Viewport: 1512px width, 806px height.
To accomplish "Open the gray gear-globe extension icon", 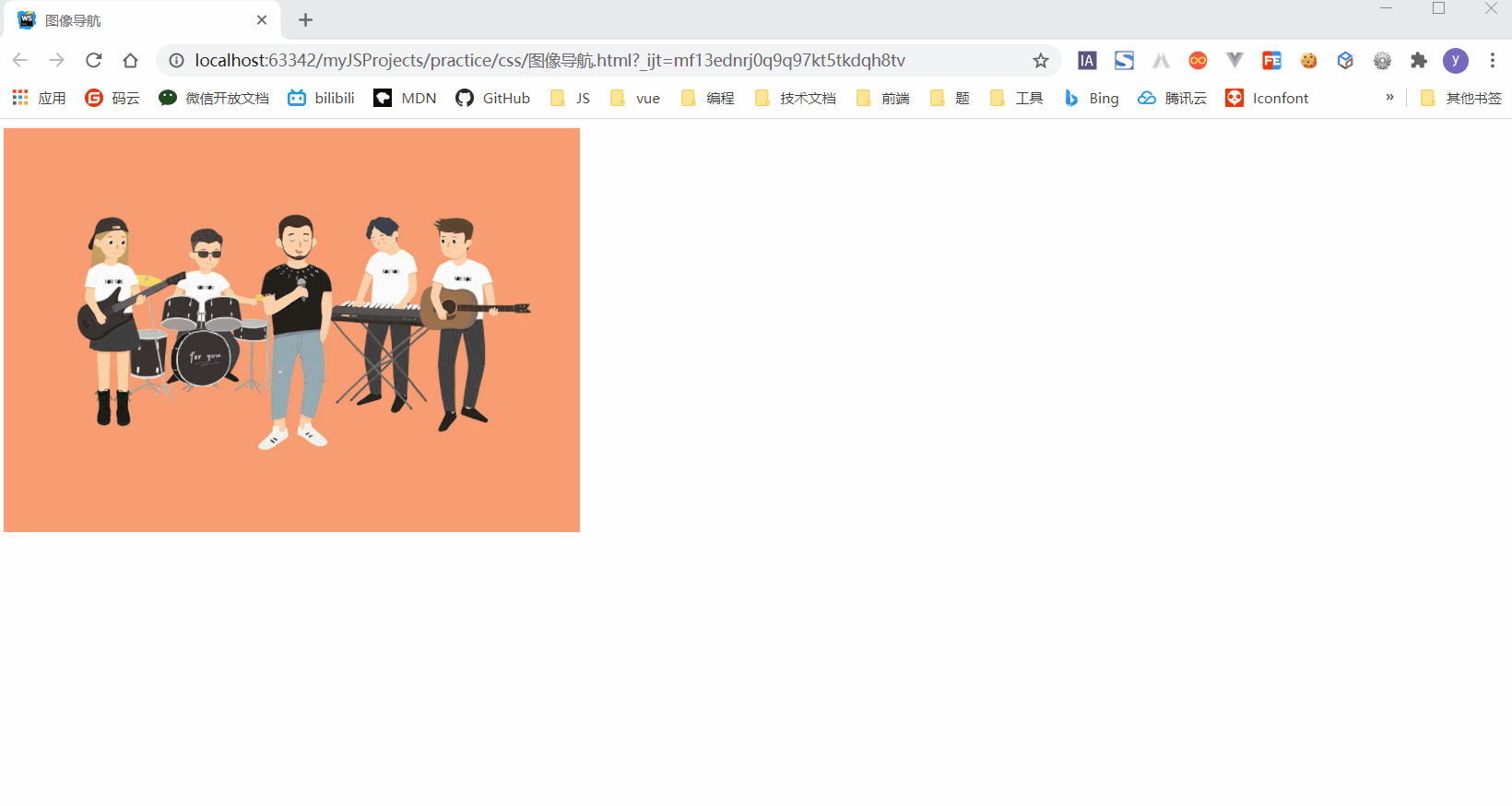I will coord(1382,61).
